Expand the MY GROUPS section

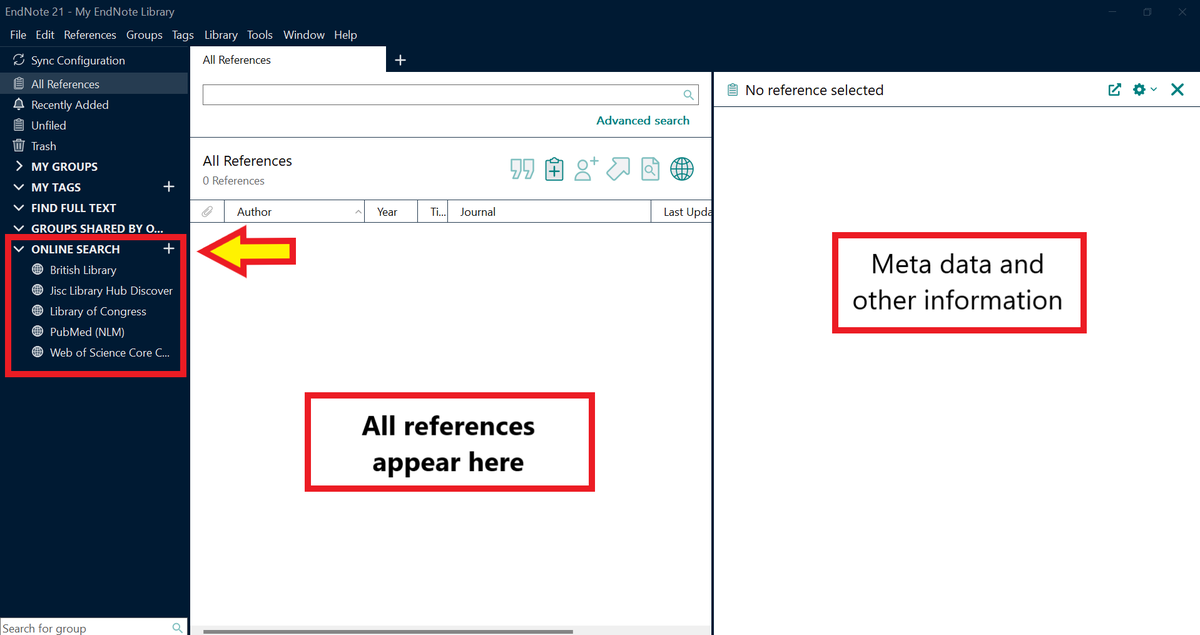(x=18, y=166)
